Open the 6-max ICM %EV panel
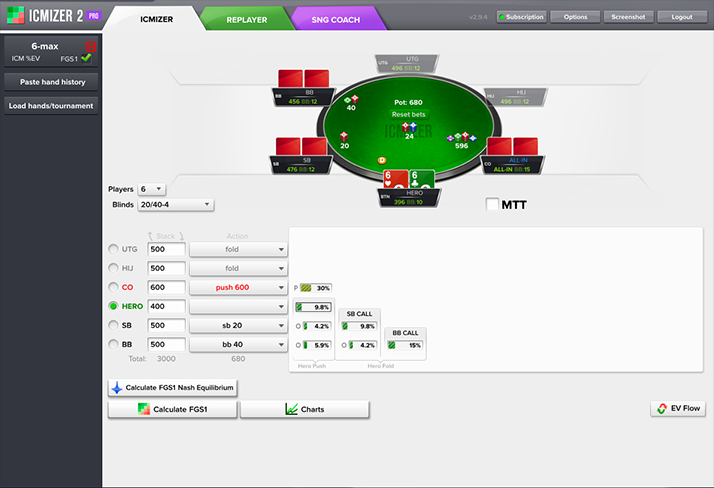 tap(51, 51)
